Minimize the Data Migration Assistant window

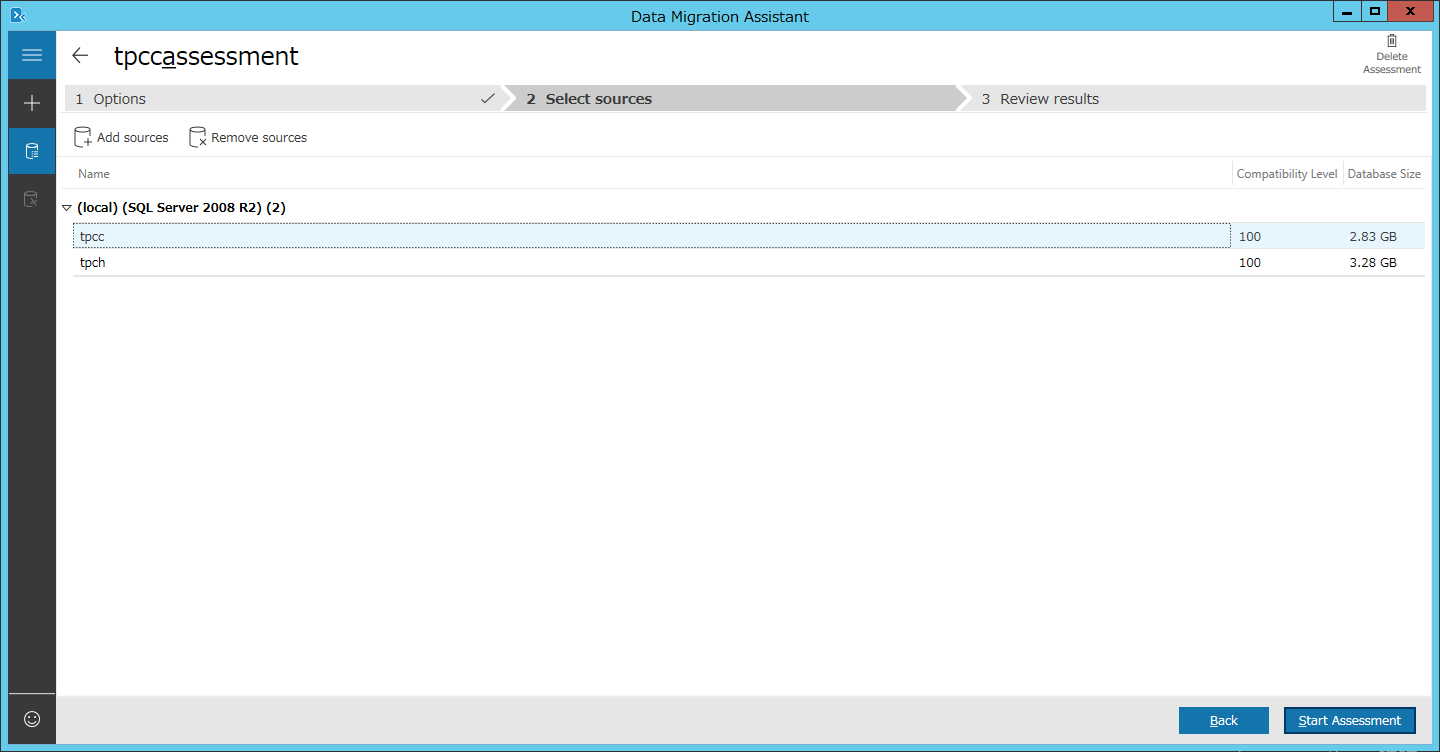click(1347, 11)
